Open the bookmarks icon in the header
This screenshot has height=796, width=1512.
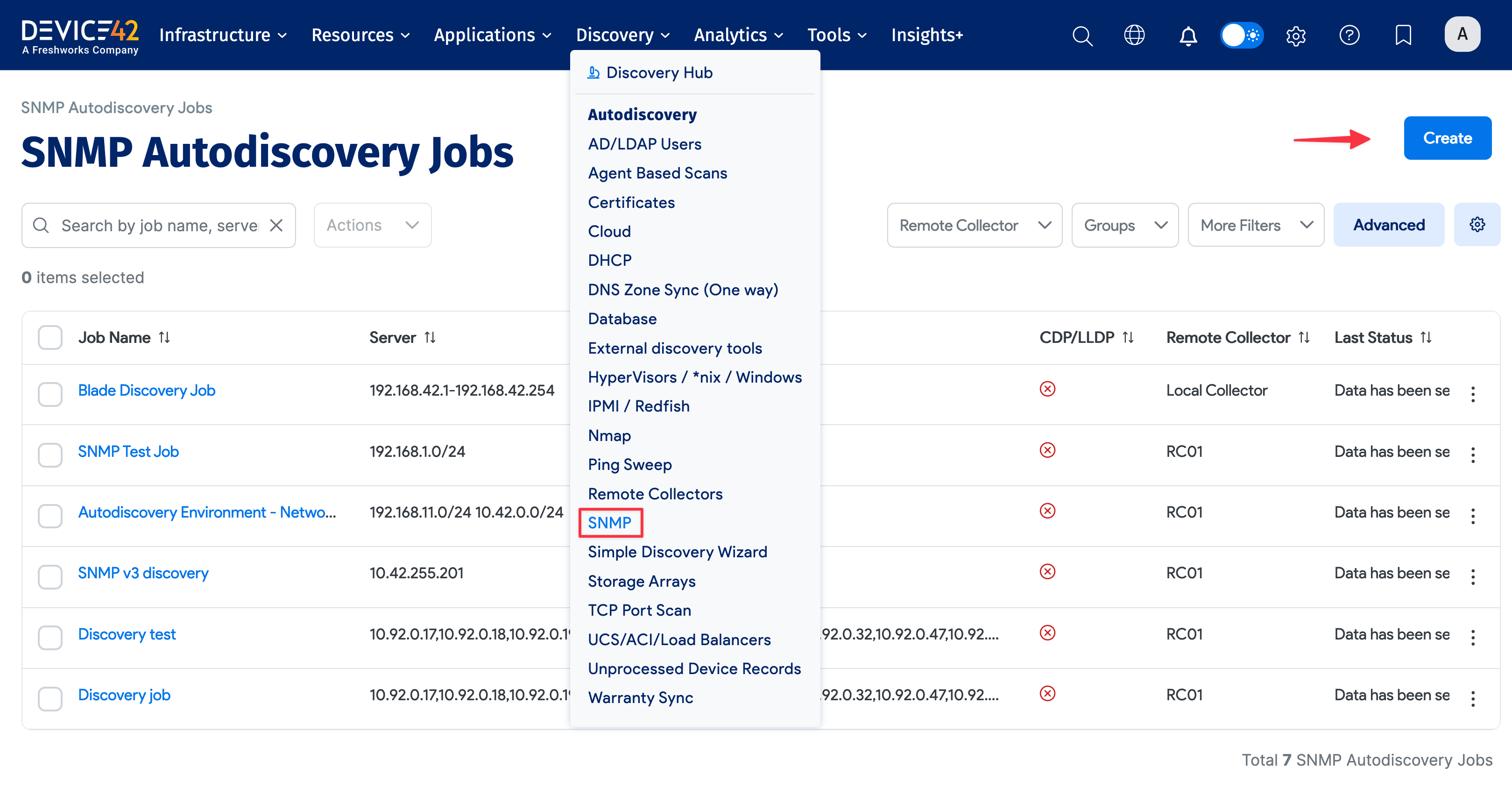1403,35
